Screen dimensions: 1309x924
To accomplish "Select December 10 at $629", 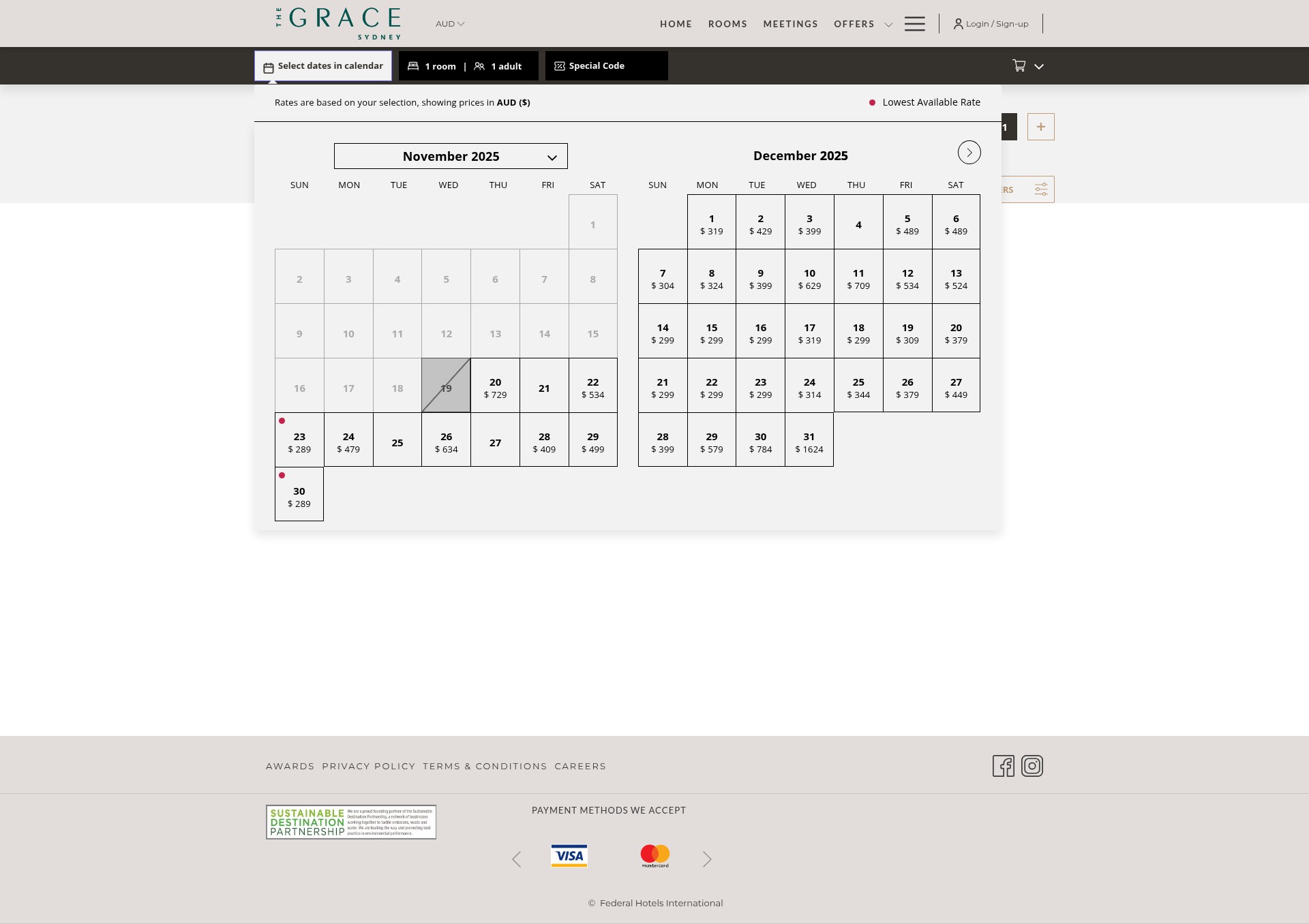I will click(809, 276).
